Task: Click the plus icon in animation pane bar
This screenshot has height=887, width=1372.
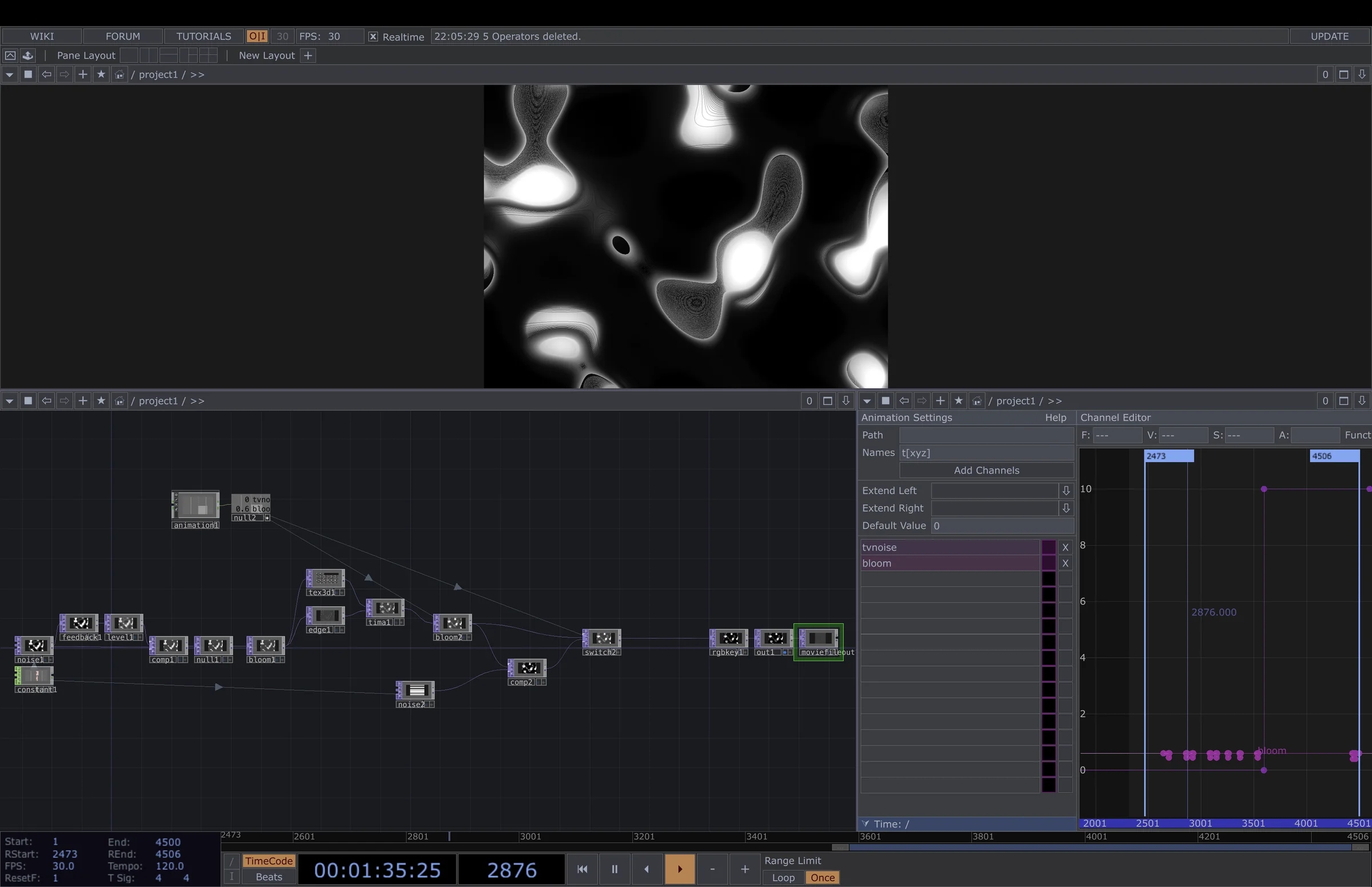Action: click(x=940, y=401)
